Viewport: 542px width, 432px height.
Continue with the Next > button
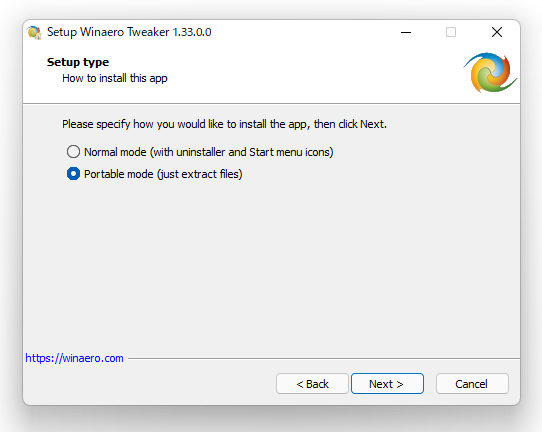[x=387, y=384]
